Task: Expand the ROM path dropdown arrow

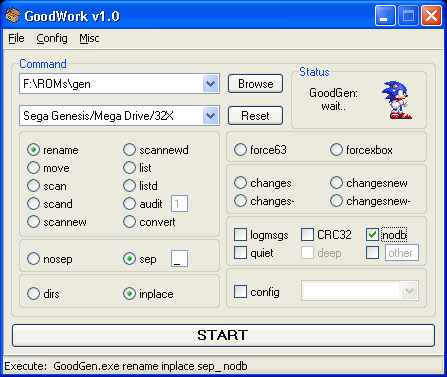Action: (210, 84)
